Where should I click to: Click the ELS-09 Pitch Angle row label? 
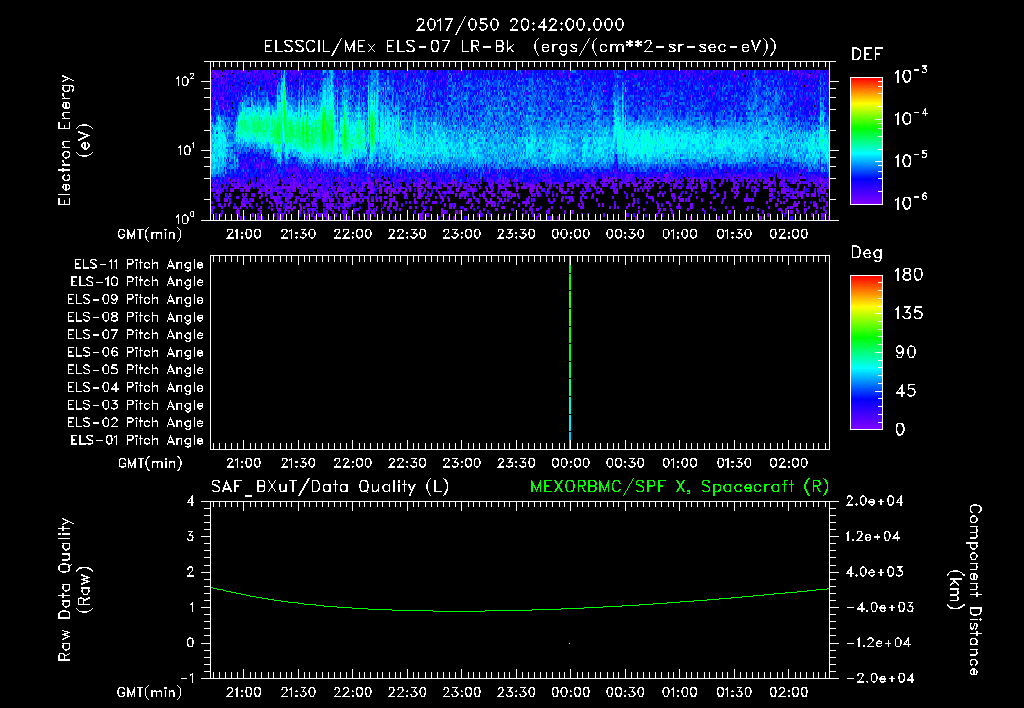click(x=135, y=300)
